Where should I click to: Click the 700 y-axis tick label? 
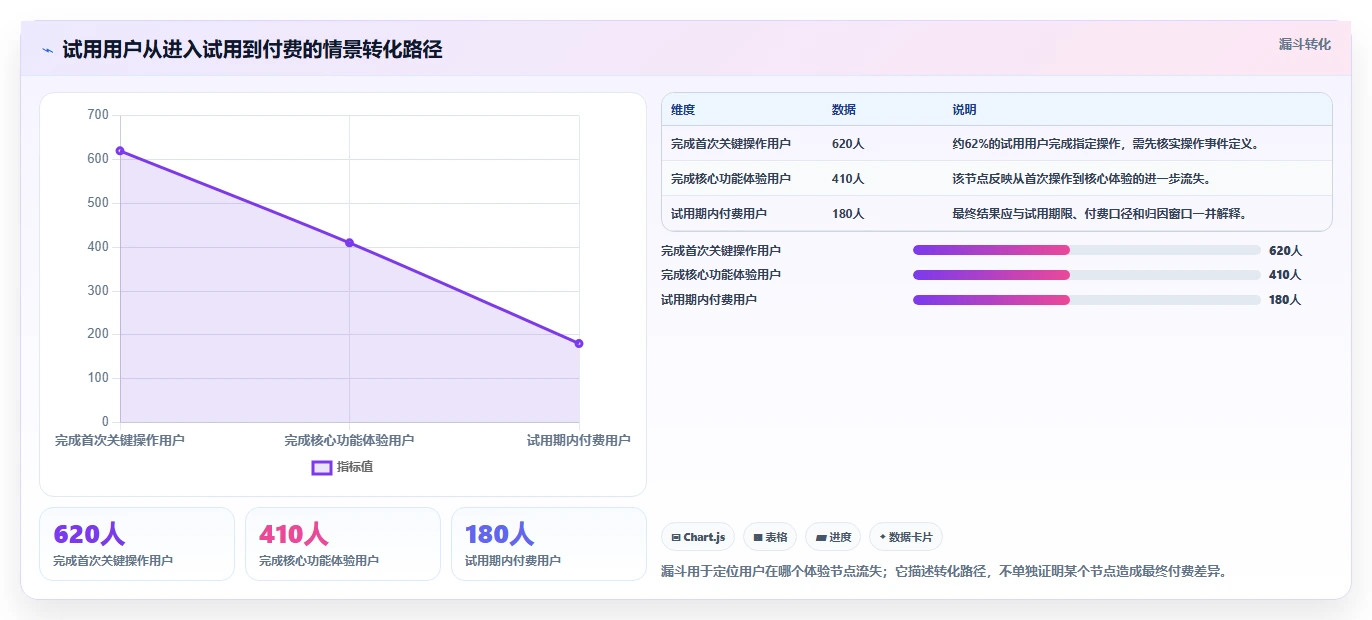click(x=98, y=115)
